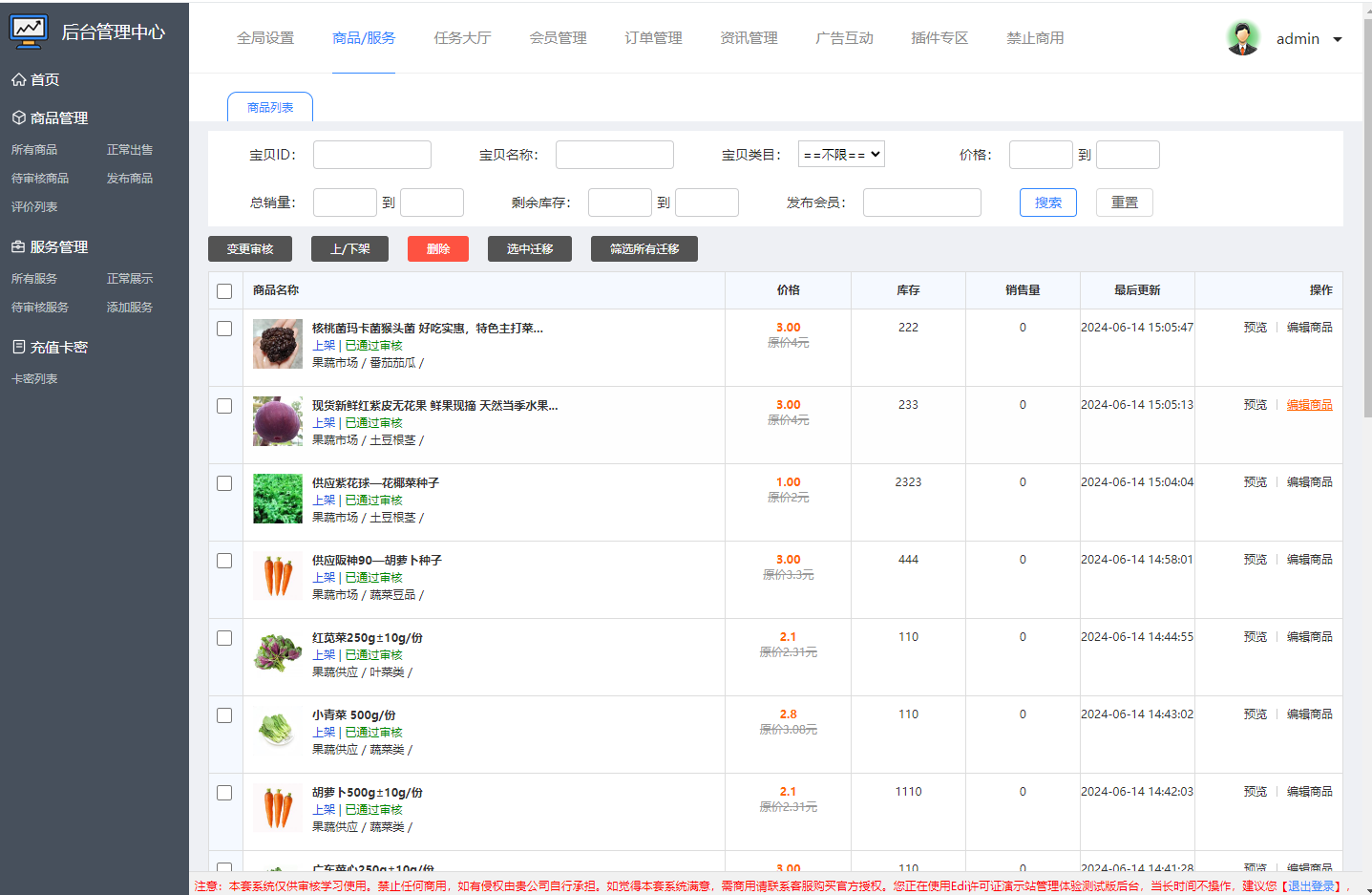This screenshot has height=895, width=1372.
Task: Click the 发布会员 input field
Action: click(x=922, y=202)
